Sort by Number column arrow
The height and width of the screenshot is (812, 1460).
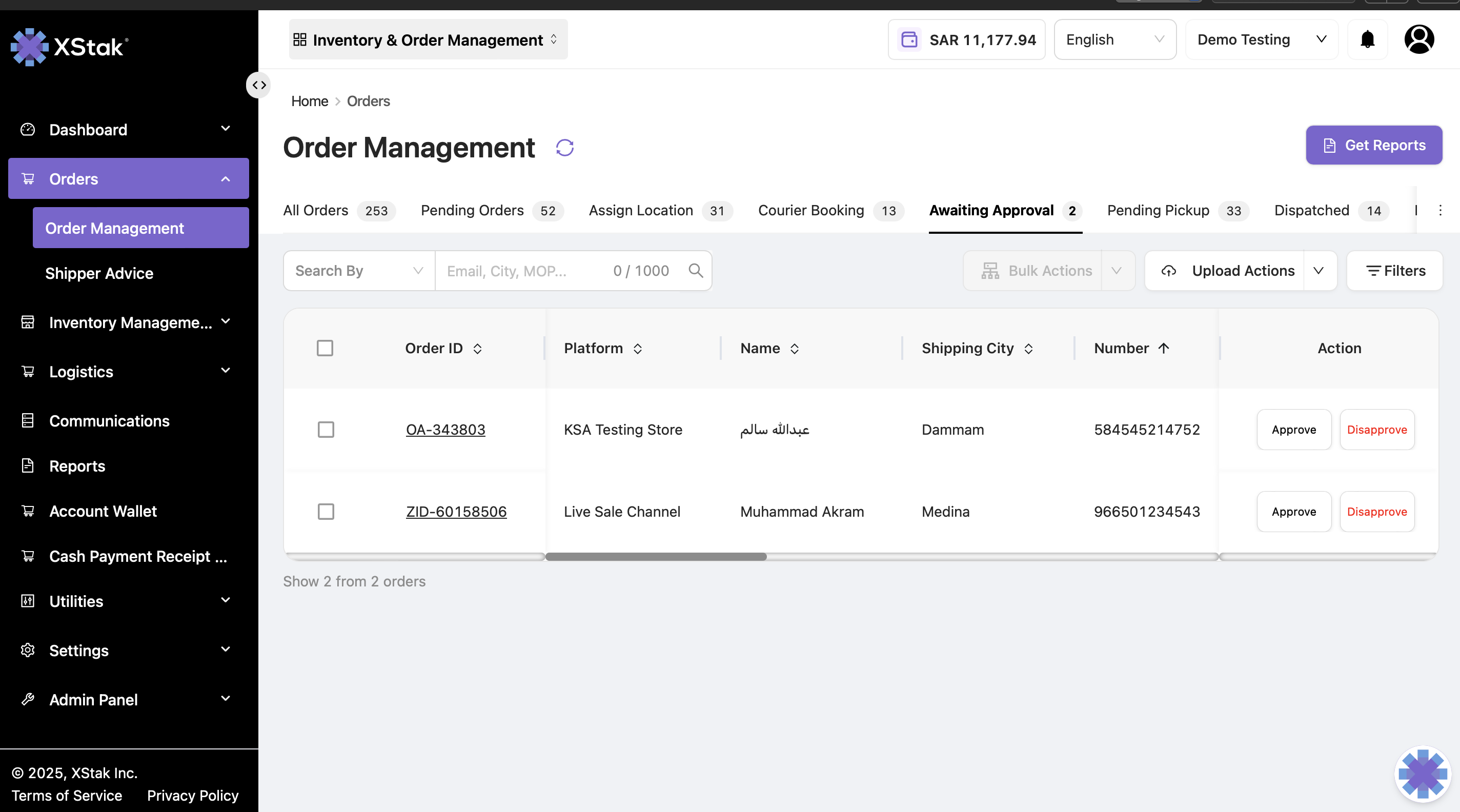coord(1164,348)
